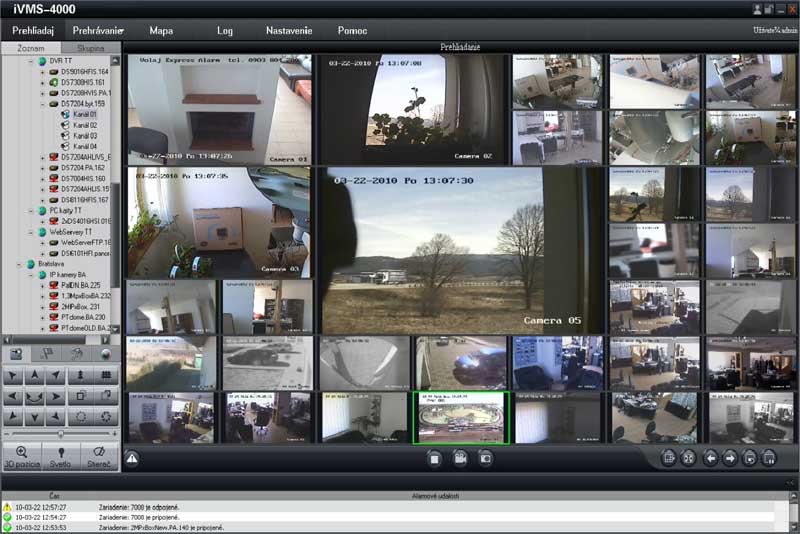
Task: Click the PTZ pan left arrow
Action: pyautogui.click(x=13, y=396)
